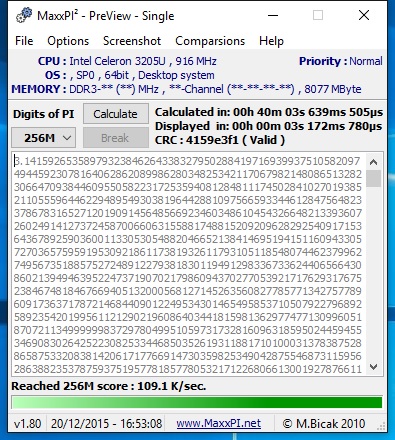This screenshot has height=440, width=395.
Task: Open the Comparsions menu
Action: [210, 41]
